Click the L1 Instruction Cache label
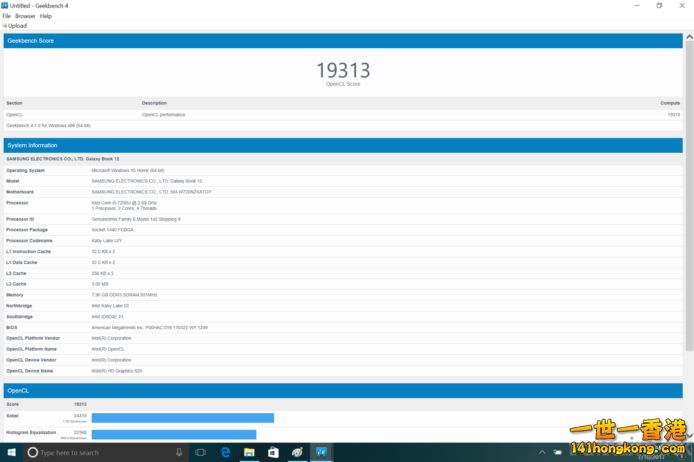The width and height of the screenshot is (694, 462). [x=28, y=251]
